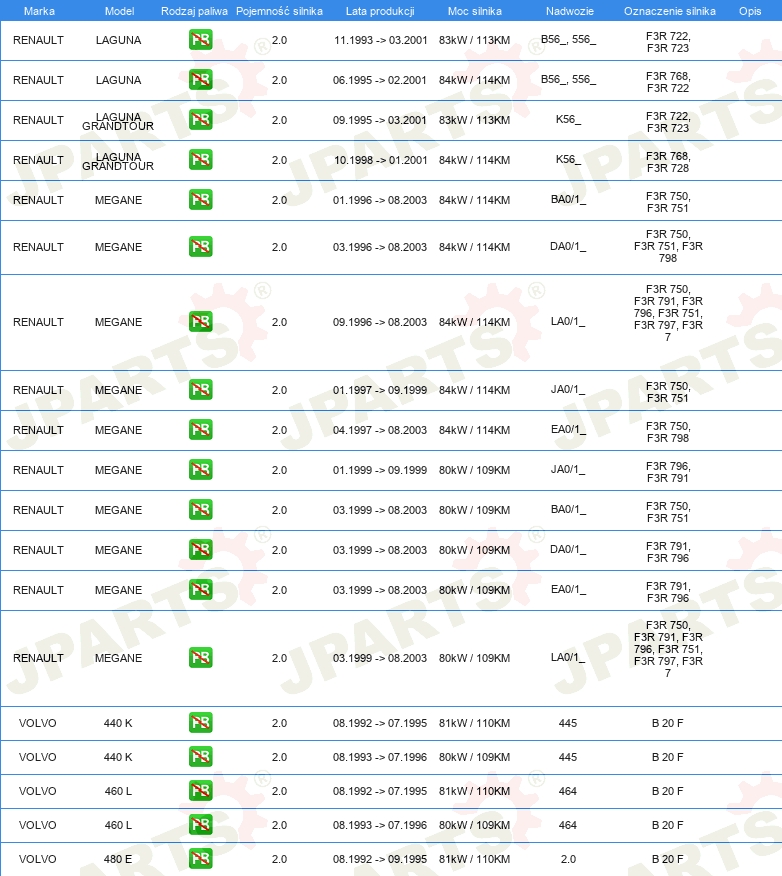Click fuel icon in Volvo 440 K 08.1992 row
This screenshot has height=876, width=782.
pyautogui.click(x=201, y=722)
